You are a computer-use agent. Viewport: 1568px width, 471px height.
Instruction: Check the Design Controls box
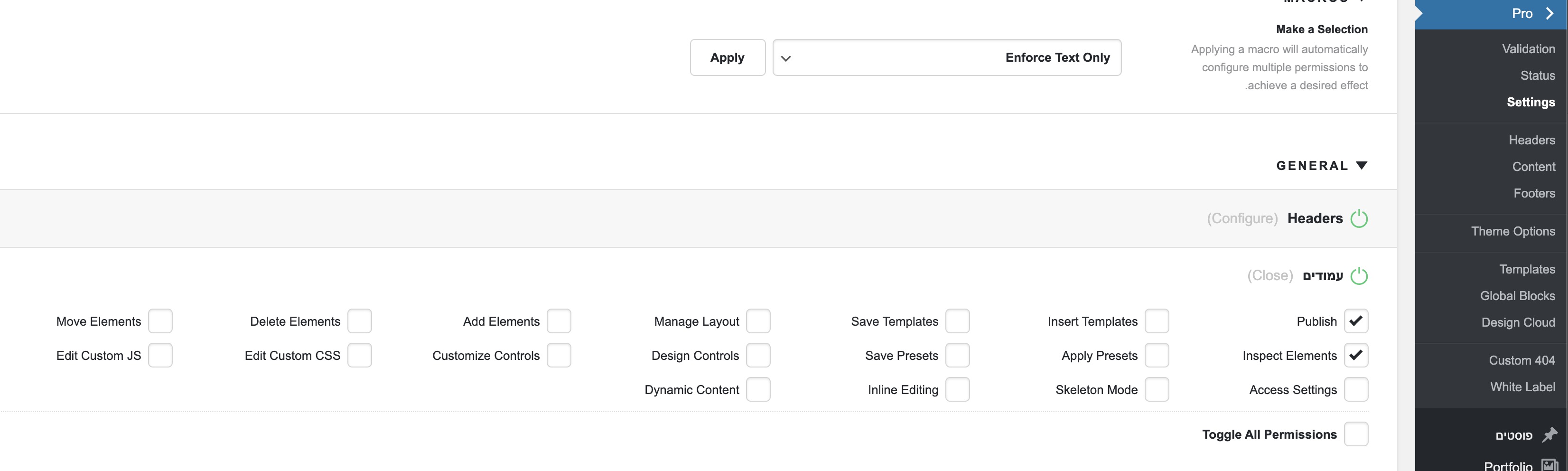click(x=758, y=355)
